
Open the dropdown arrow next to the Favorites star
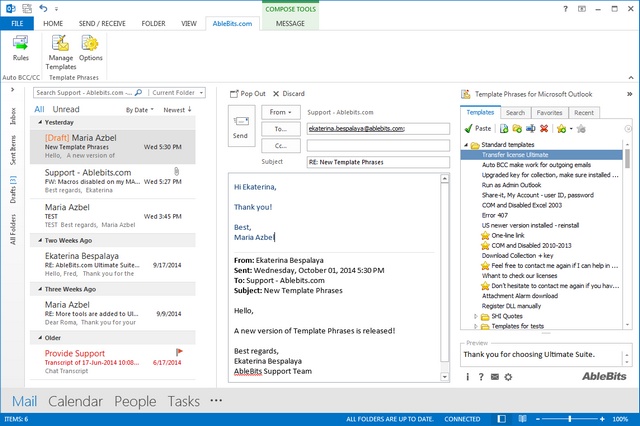coord(571,129)
